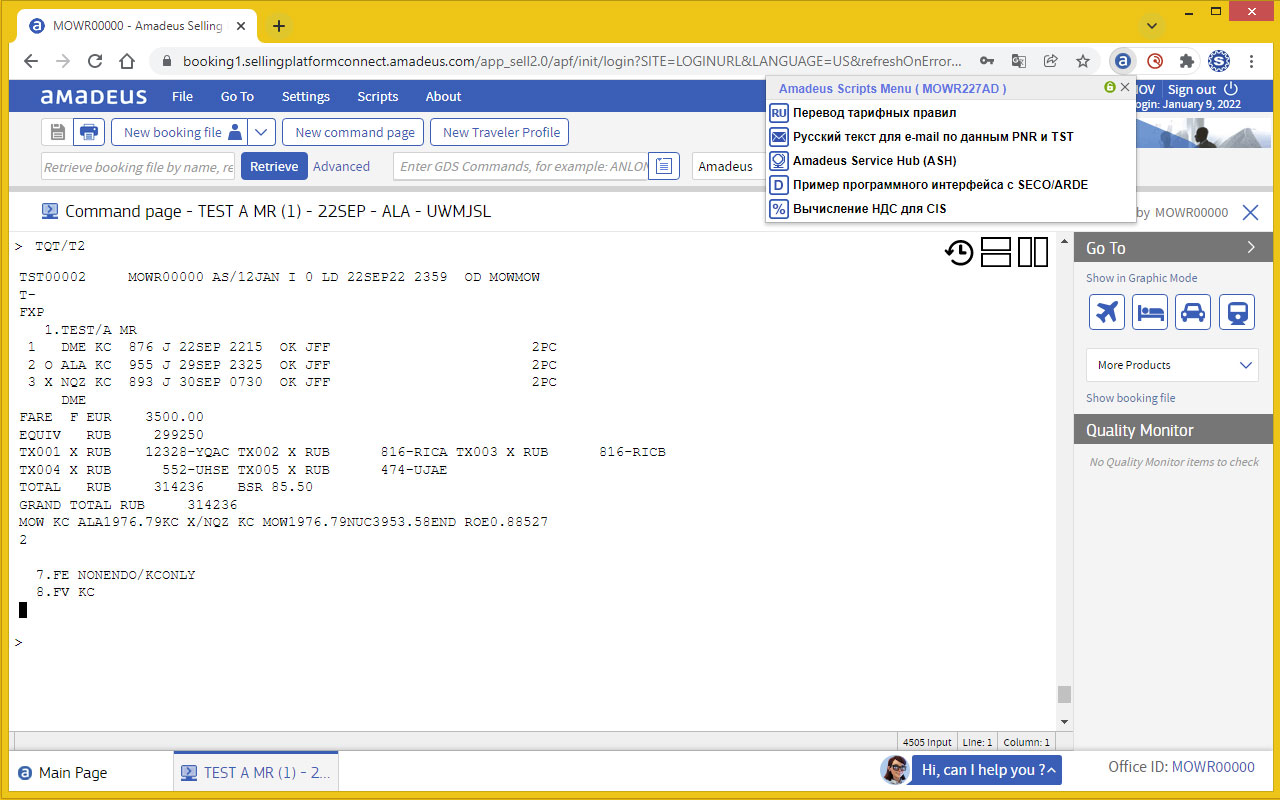
Task: Open the Settings menu
Action: [x=305, y=96]
